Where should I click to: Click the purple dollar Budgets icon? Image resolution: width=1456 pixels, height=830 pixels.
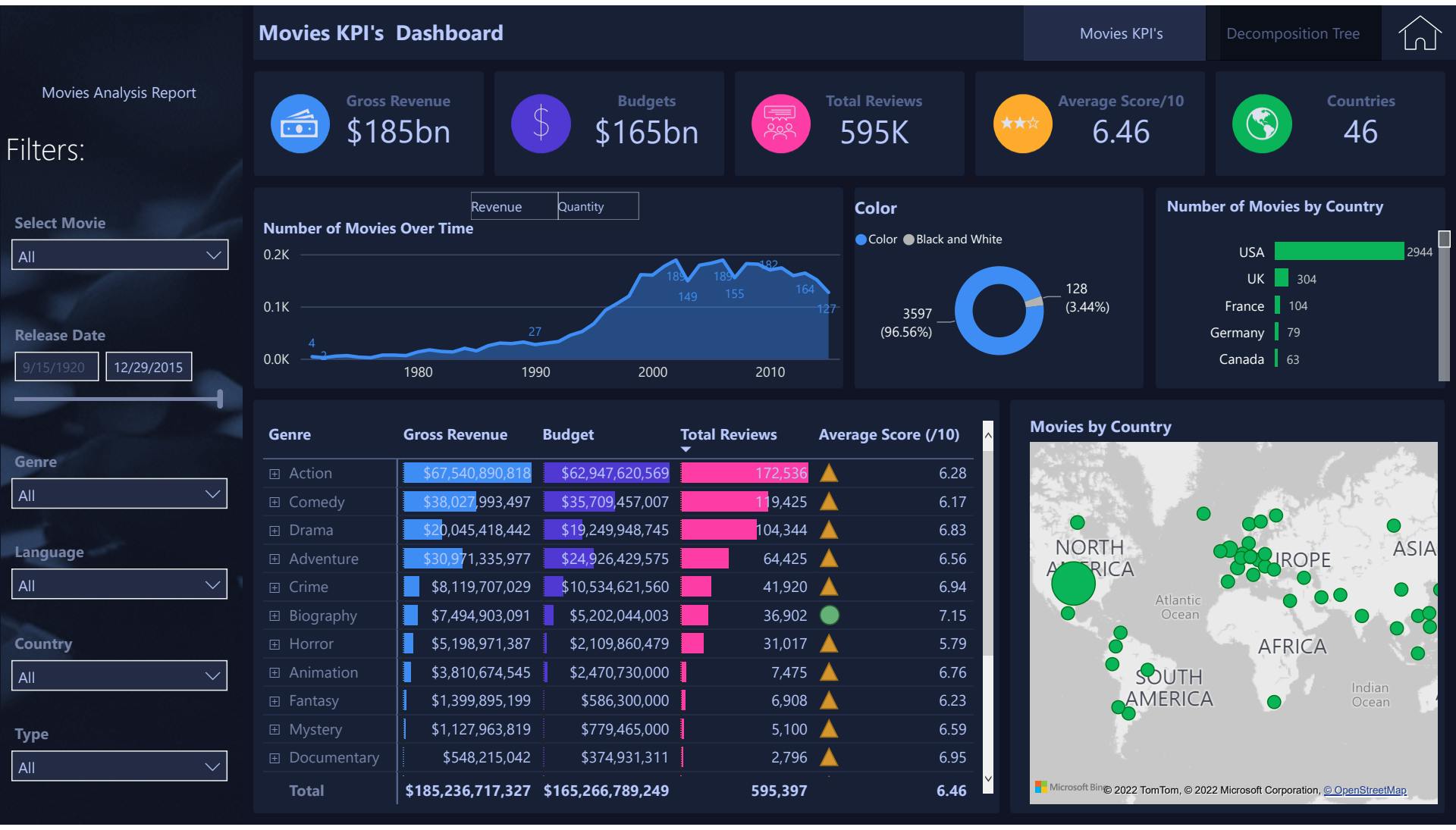(x=541, y=124)
